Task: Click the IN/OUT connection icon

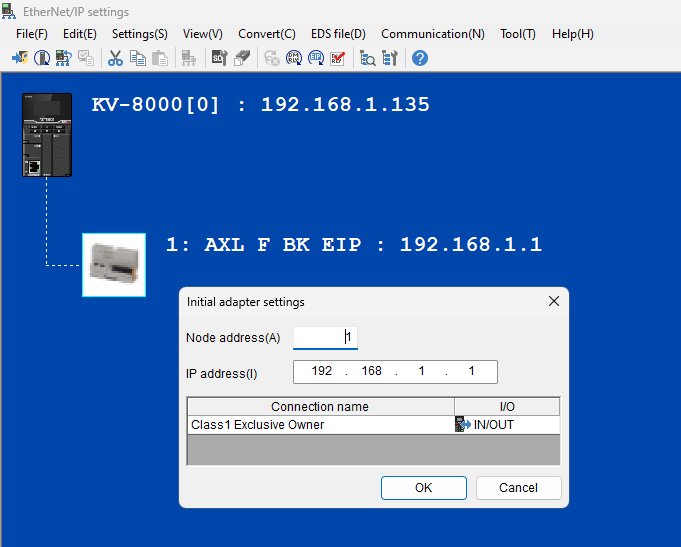Action: point(463,424)
